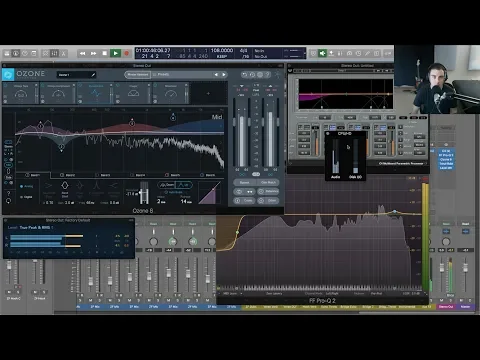Select the Imager module in Ozone

pos(133,94)
